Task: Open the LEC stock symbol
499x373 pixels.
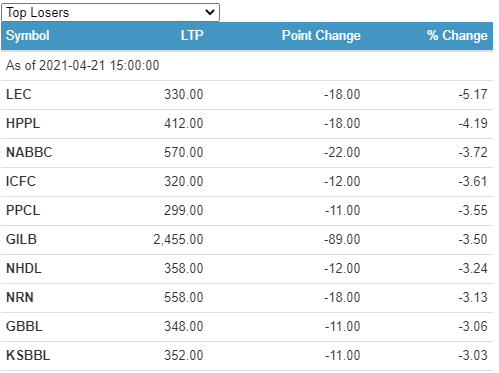Action: (x=19, y=94)
